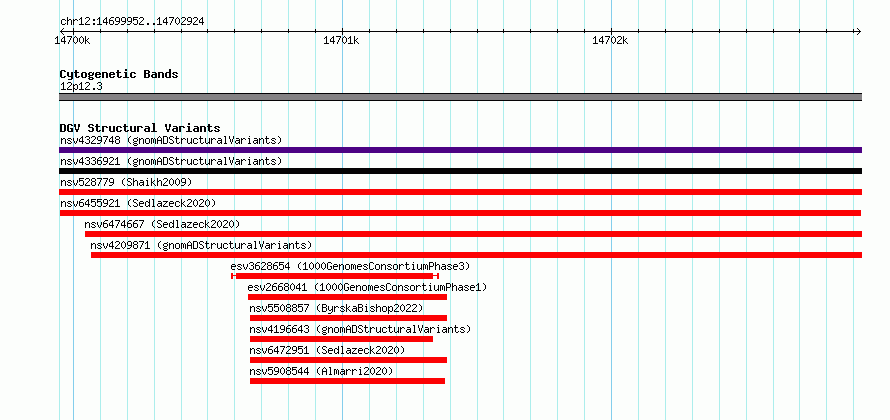Click the gray 12p12.3 cytogenetic band
Image resolution: width=890 pixels, height=420 pixels.
(460, 97)
